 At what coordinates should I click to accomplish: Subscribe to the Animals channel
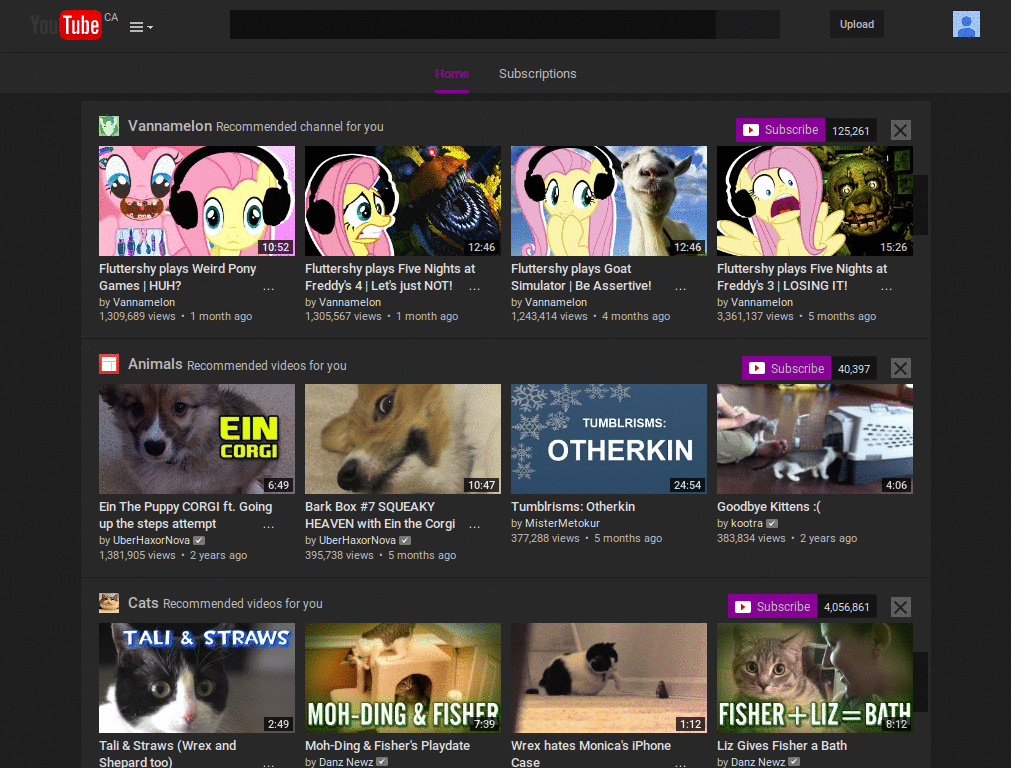(786, 368)
